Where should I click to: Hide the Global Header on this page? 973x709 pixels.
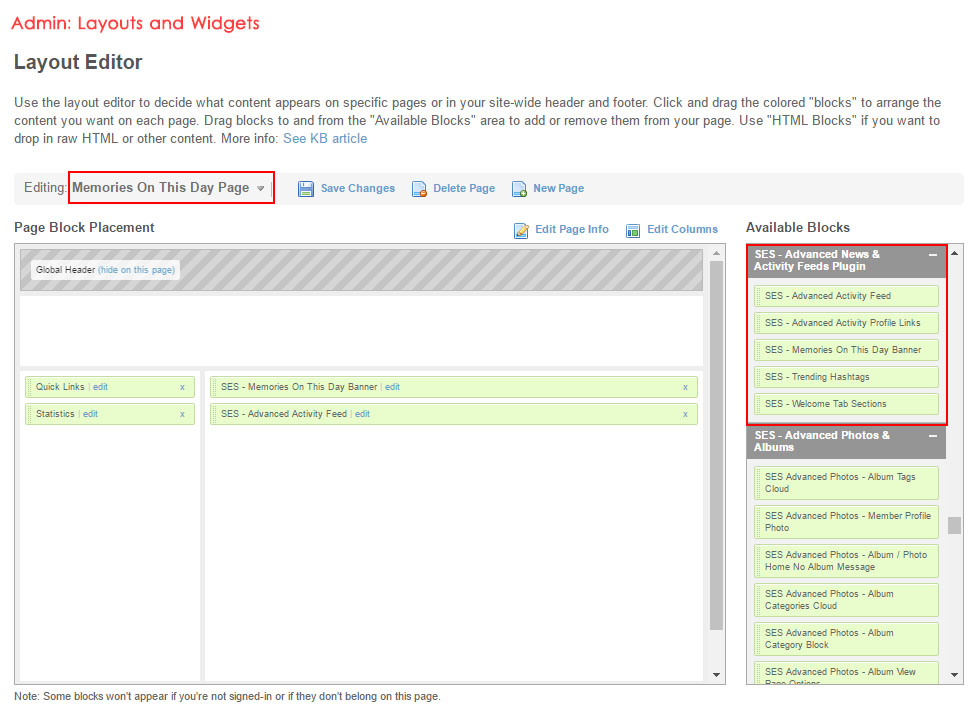pyautogui.click(x=136, y=270)
